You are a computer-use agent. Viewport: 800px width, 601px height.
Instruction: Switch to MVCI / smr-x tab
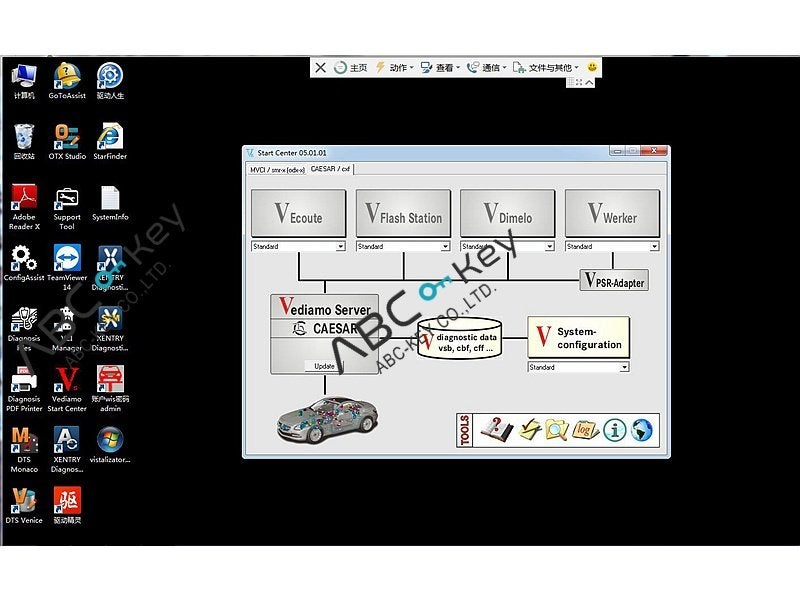[x=277, y=170]
